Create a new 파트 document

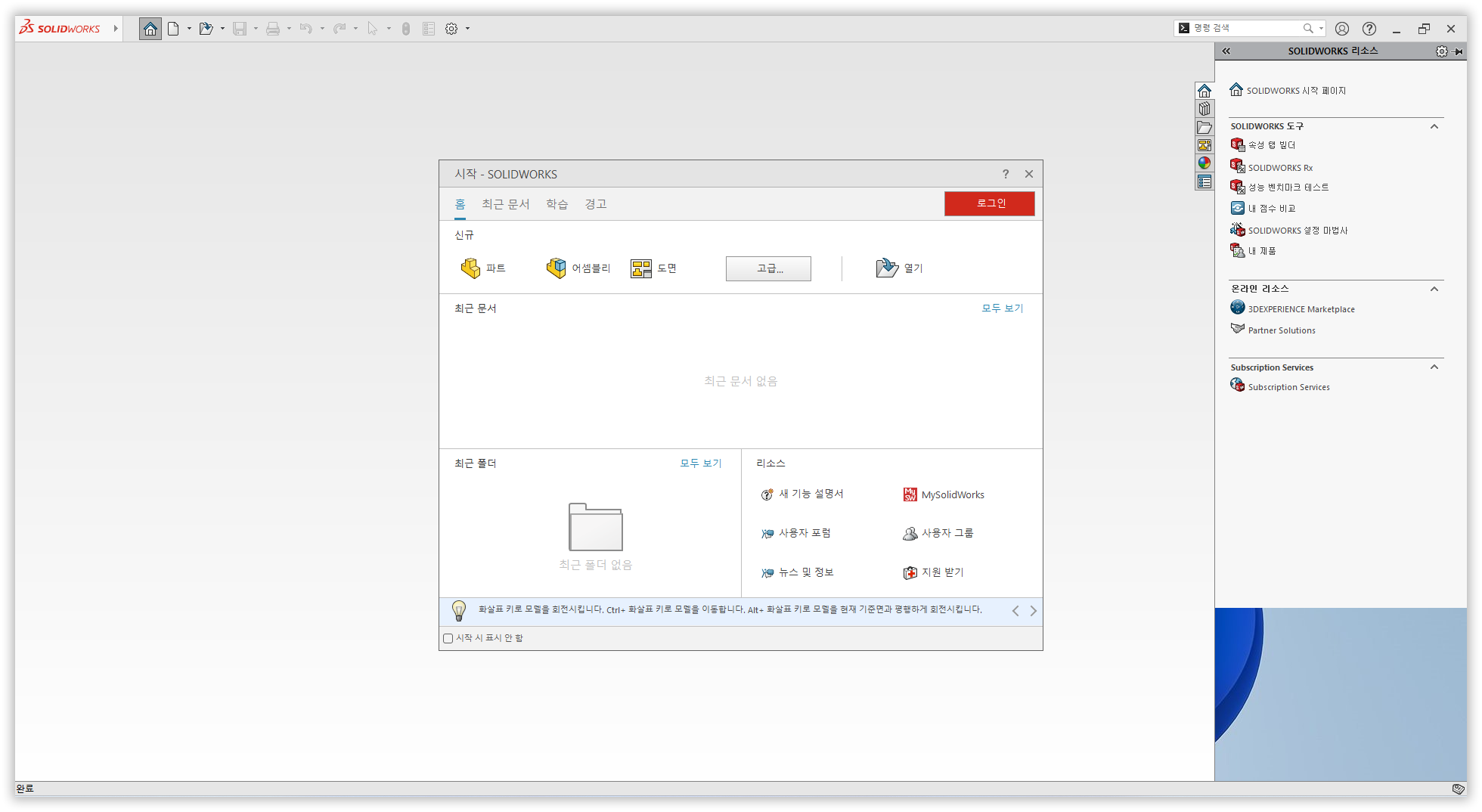483,268
